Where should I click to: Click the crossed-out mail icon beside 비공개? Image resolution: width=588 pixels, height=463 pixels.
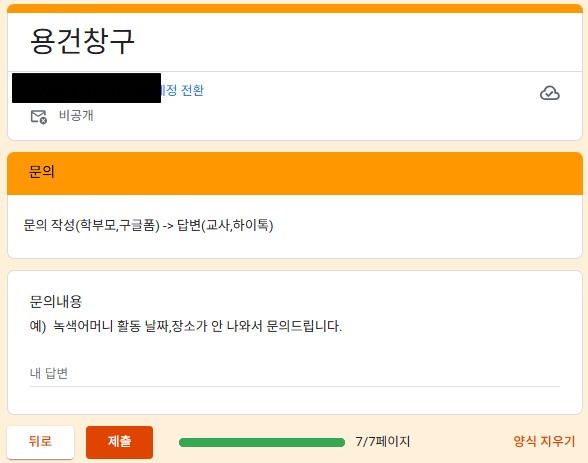[39, 117]
